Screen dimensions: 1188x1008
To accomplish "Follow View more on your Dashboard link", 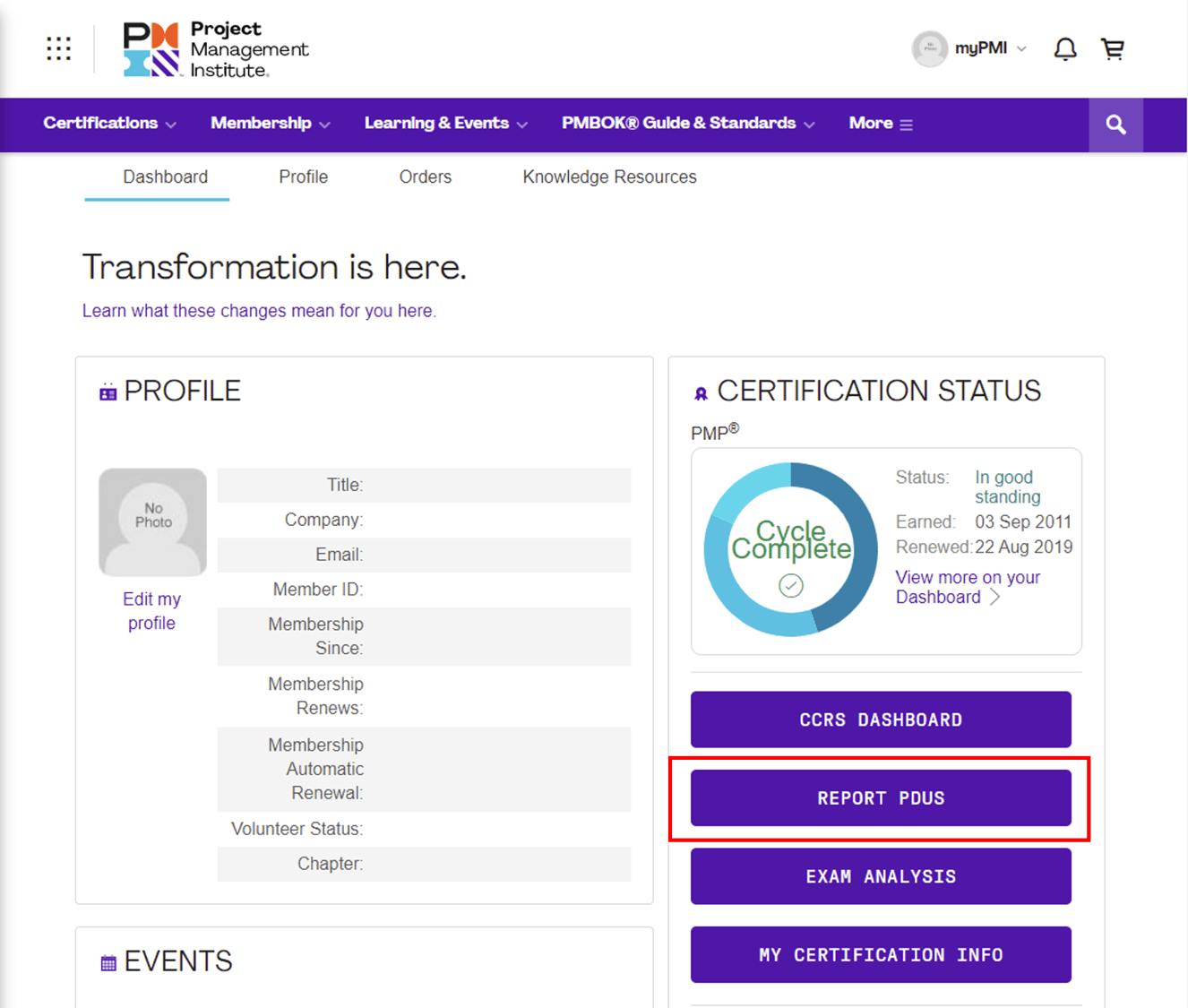I will [968, 587].
